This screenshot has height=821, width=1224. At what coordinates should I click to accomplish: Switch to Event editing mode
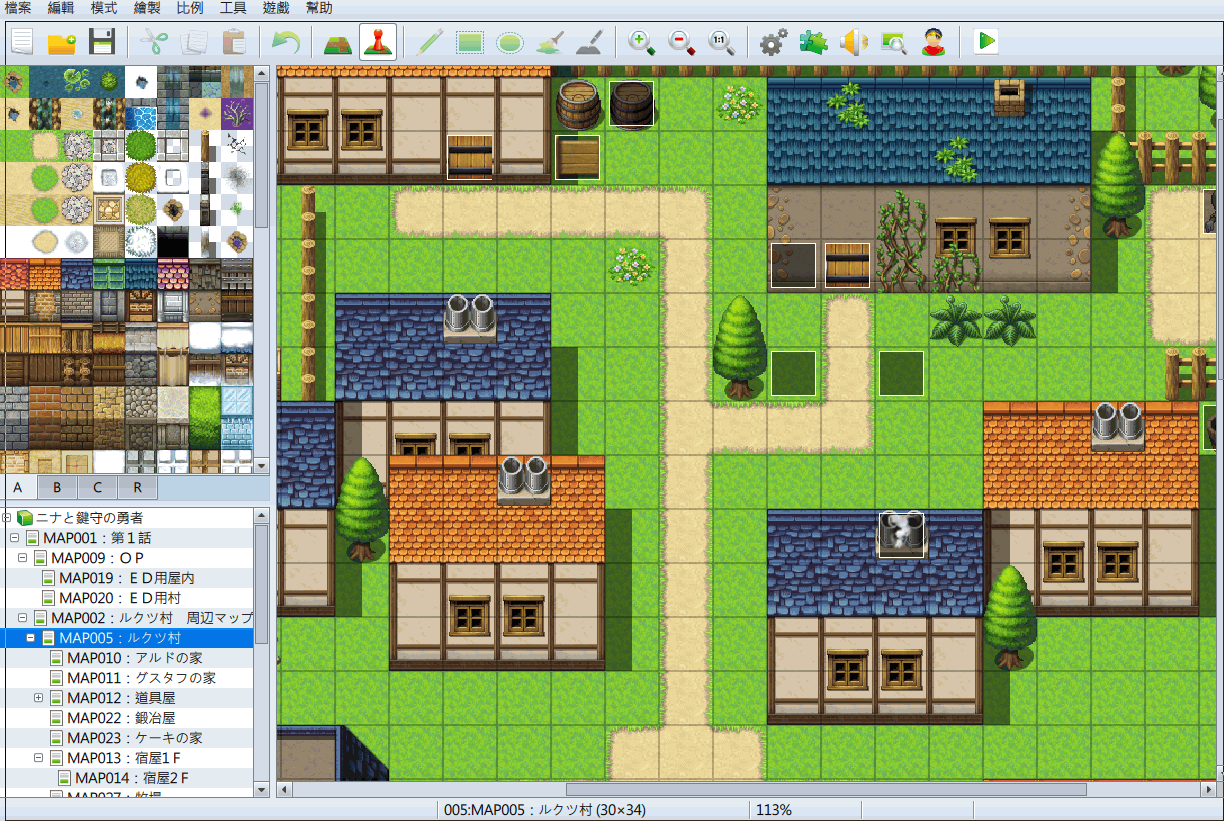pyautogui.click(x=378, y=42)
